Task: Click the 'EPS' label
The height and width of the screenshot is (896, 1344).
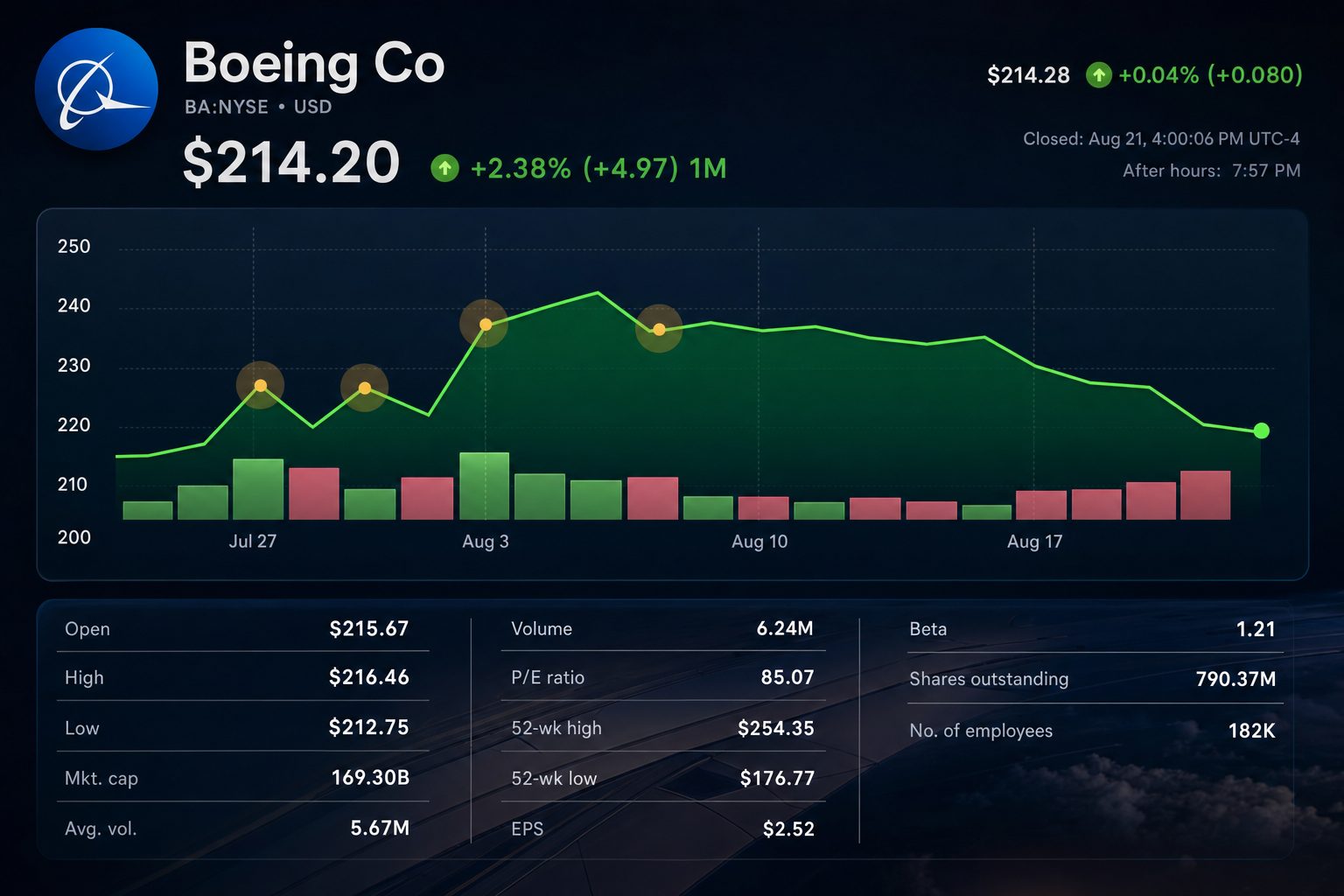Action: tap(528, 829)
